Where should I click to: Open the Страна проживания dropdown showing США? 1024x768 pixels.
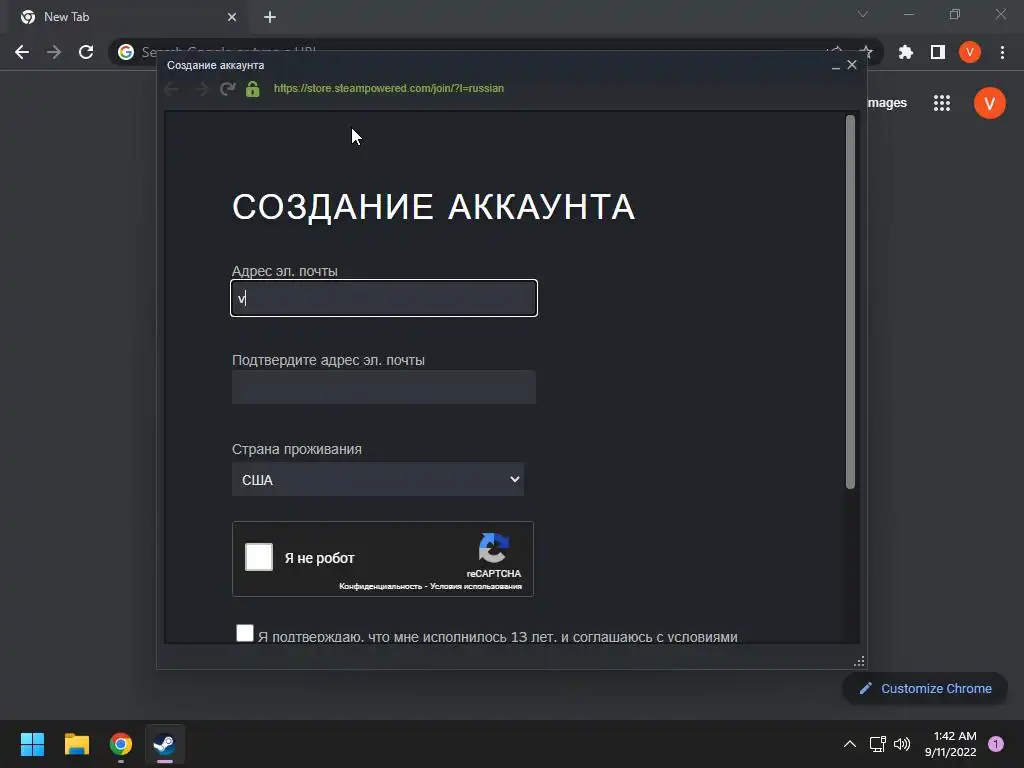pyautogui.click(x=378, y=479)
